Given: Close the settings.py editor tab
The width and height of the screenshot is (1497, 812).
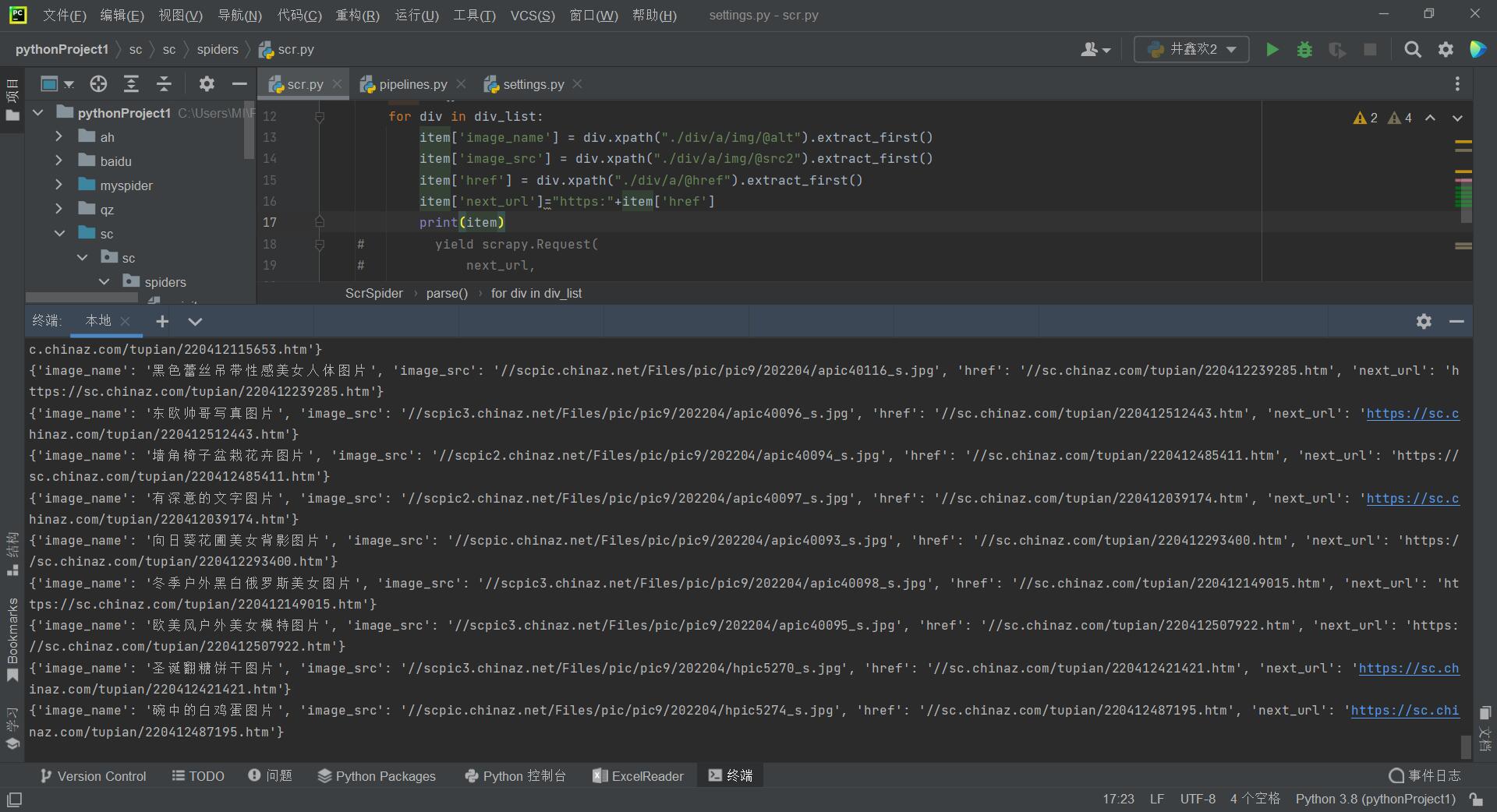Looking at the screenshot, I should tap(577, 84).
